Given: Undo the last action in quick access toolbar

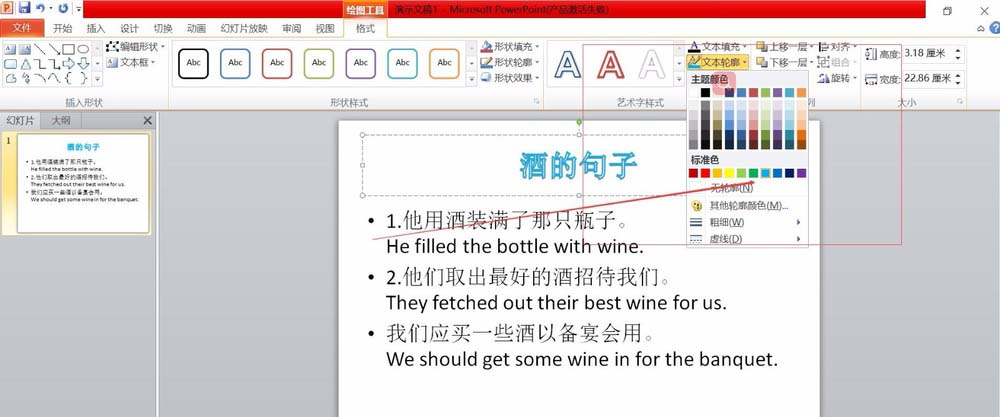Looking at the screenshot, I should tap(40, 8).
